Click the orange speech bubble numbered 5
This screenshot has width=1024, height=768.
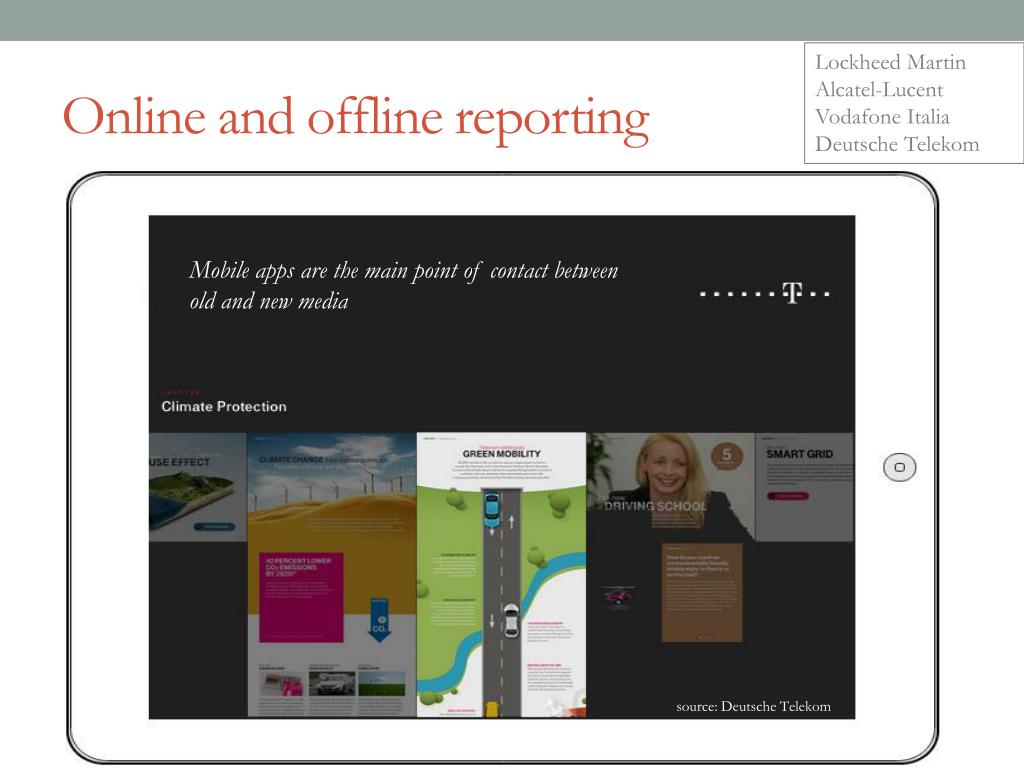pos(726,456)
